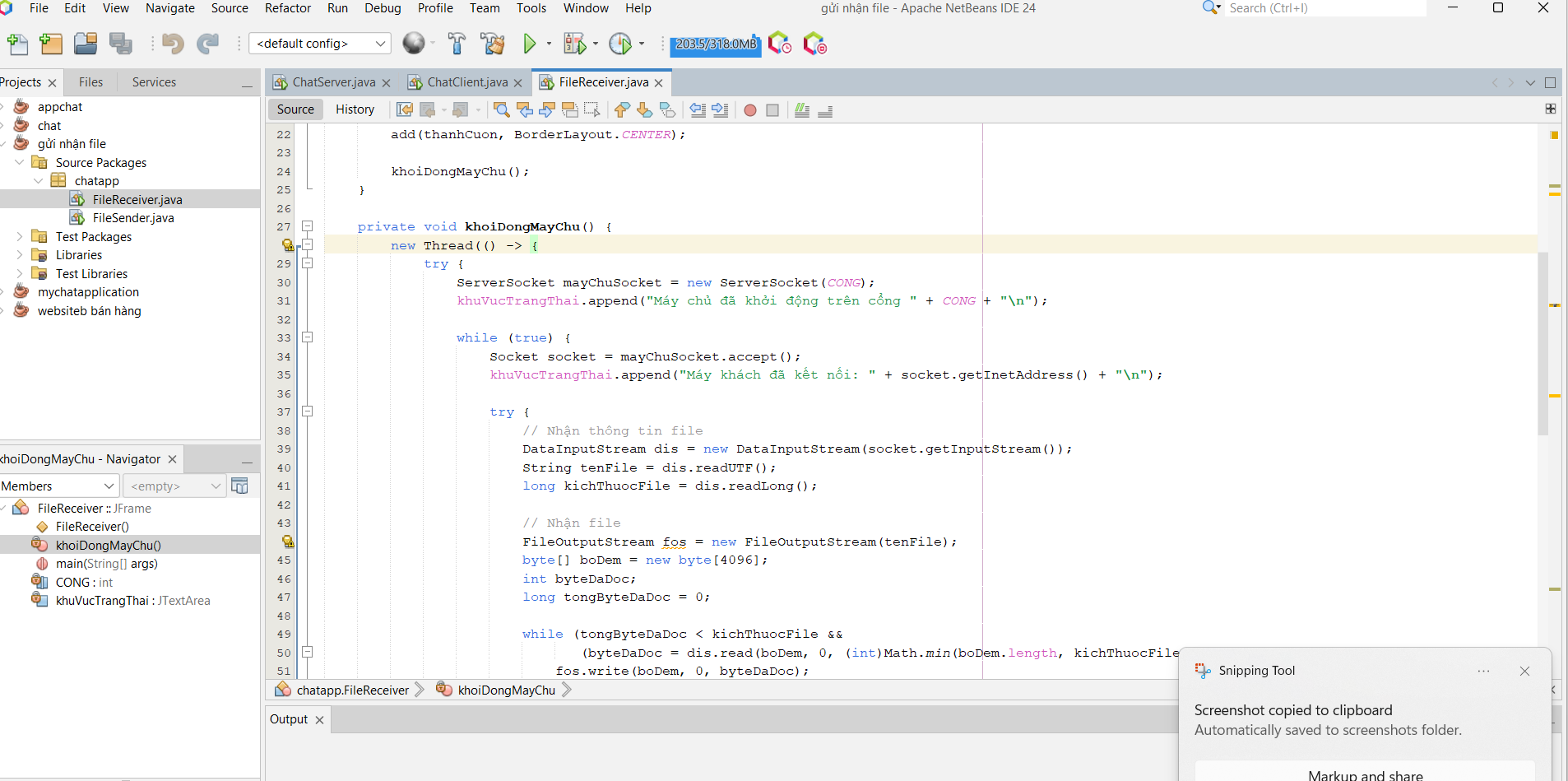Open the Refactor menu
This screenshot has width=1568, height=781.
[287, 8]
